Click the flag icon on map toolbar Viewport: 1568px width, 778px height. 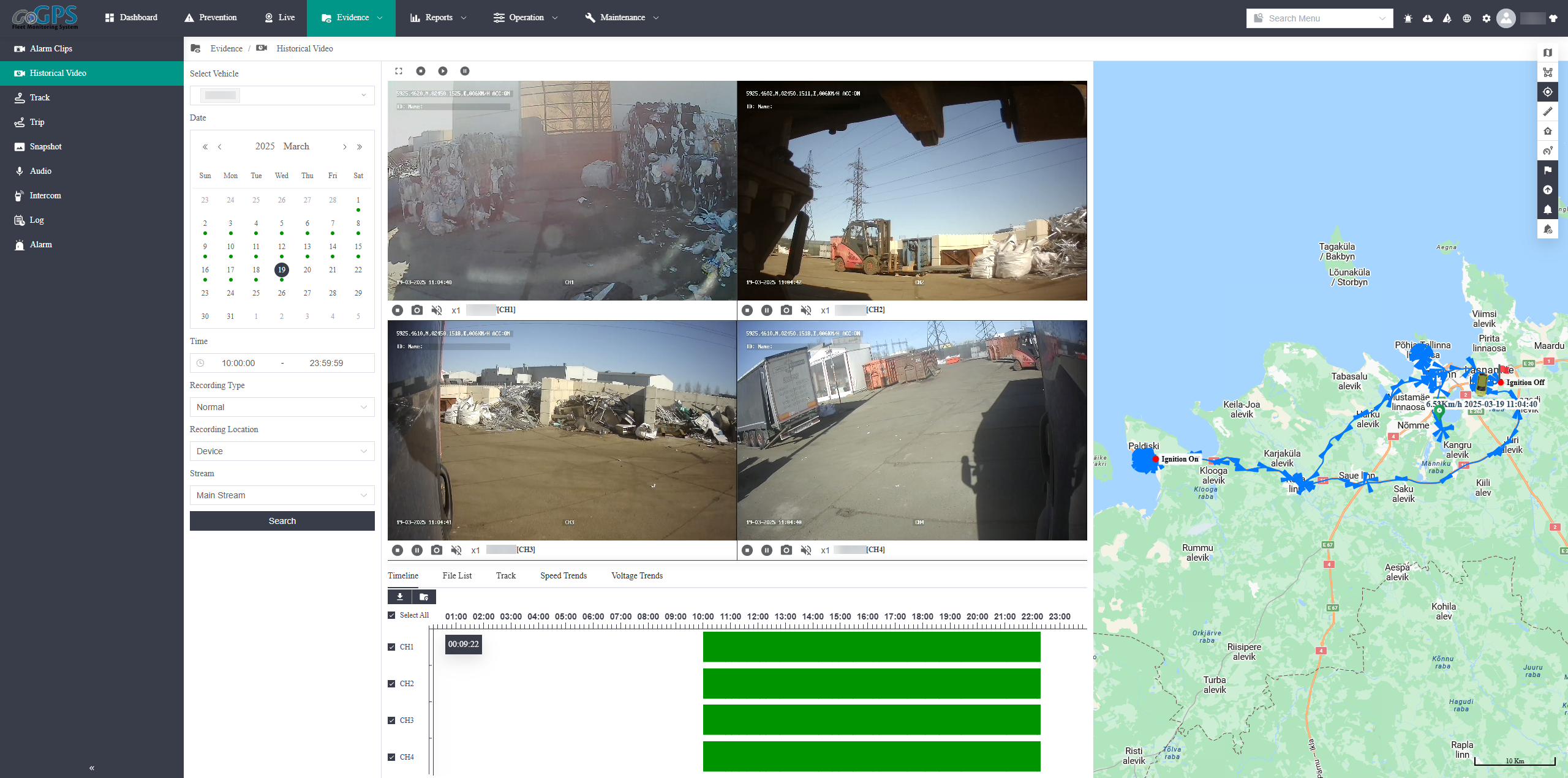point(1548,170)
